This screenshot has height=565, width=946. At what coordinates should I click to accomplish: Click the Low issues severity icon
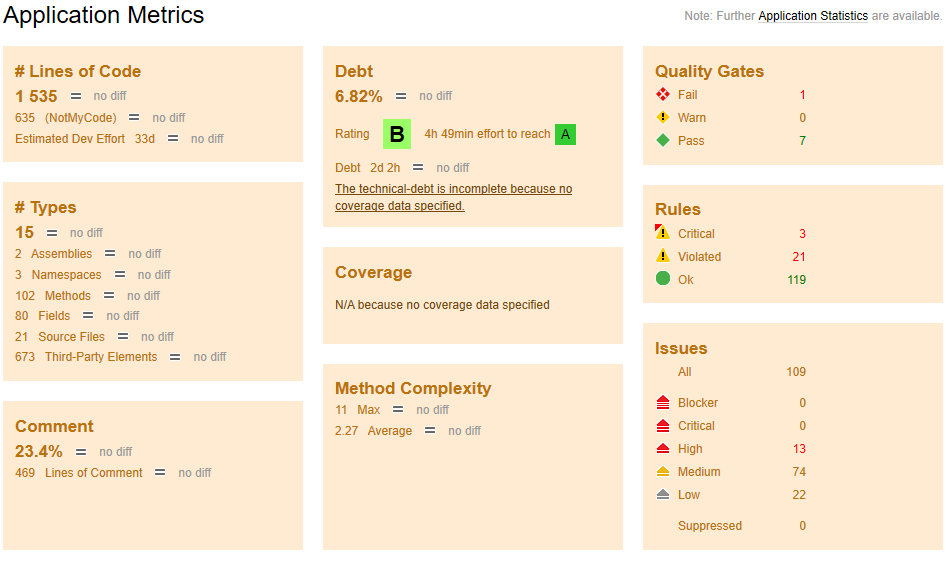pyautogui.click(x=662, y=495)
